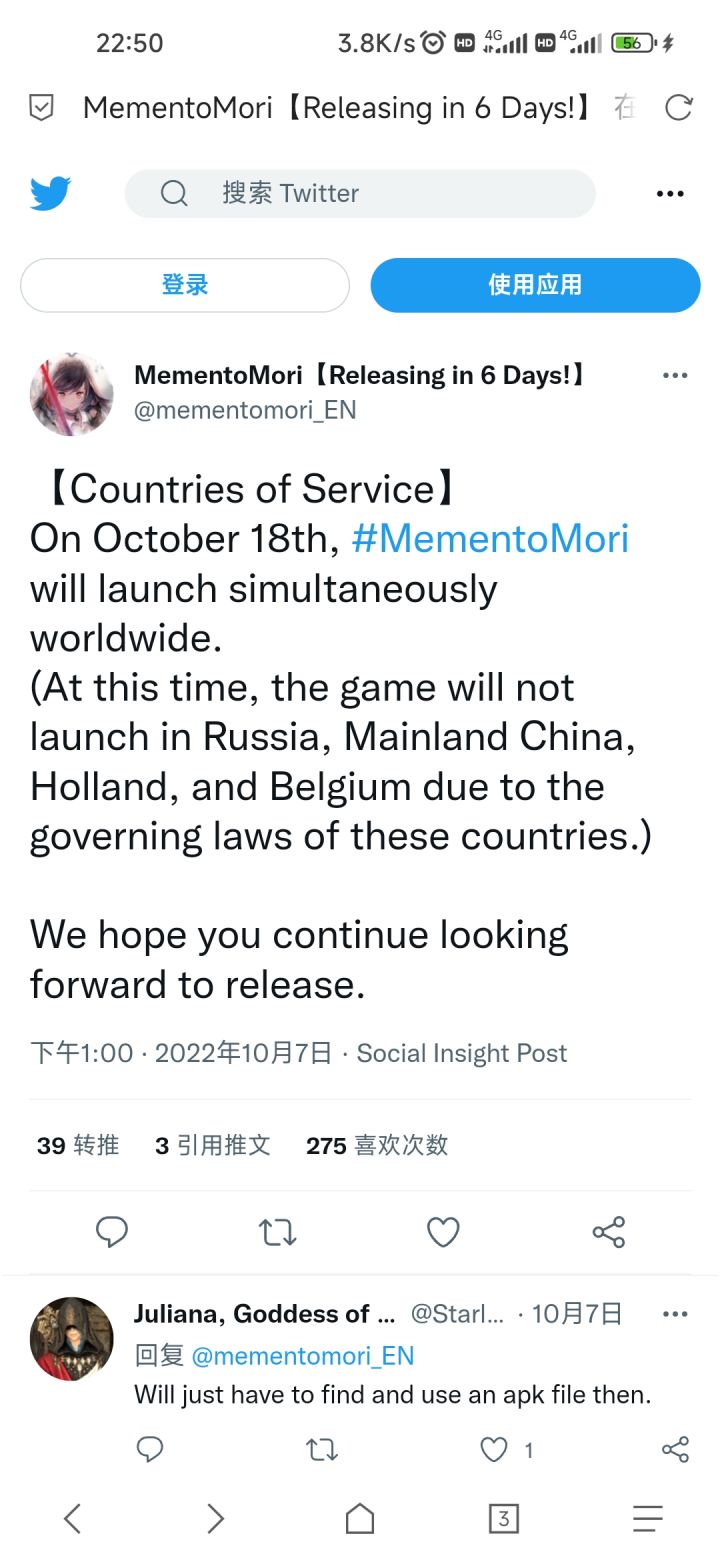Expand options menu on Juliana's reply
This screenshot has height=1560, width=720.
pyautogui.click(x=675, y=1314)
